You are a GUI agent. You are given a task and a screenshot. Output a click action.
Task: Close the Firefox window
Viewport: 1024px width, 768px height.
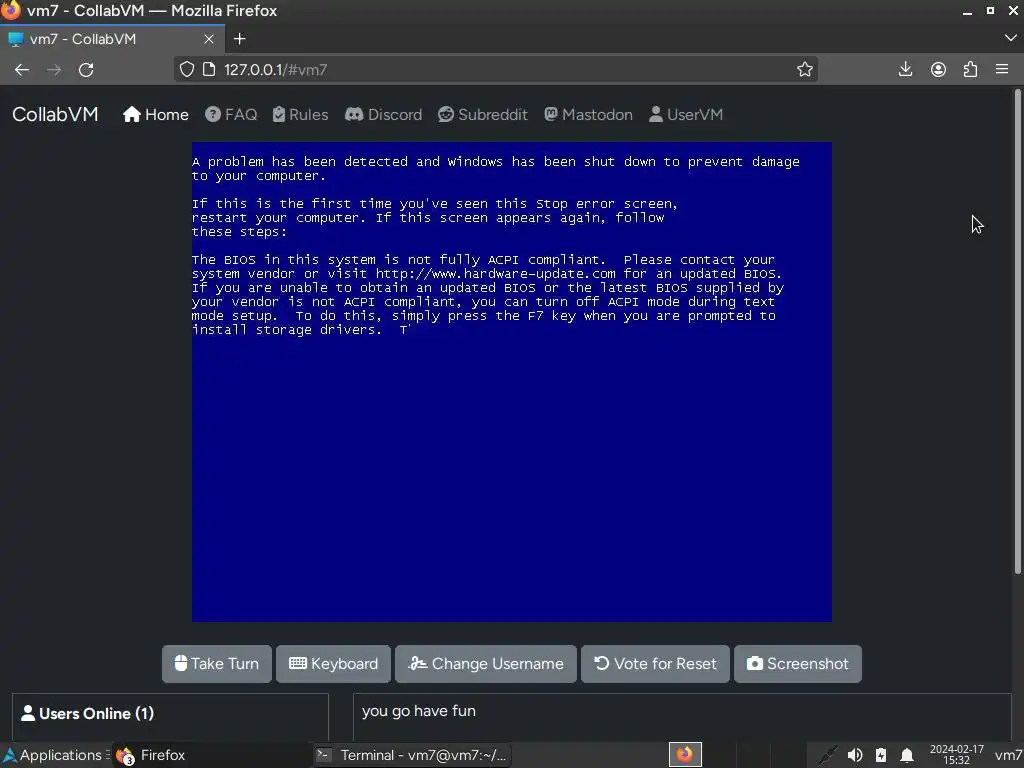pos(1012,11)
